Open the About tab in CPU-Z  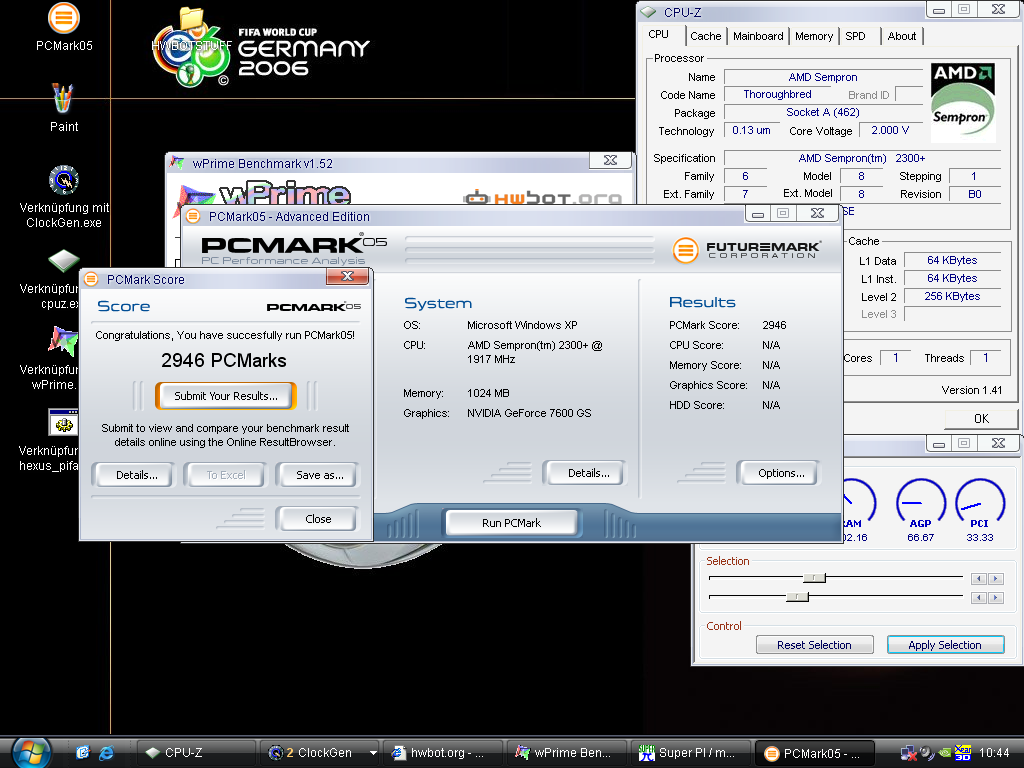pos(901,36)
